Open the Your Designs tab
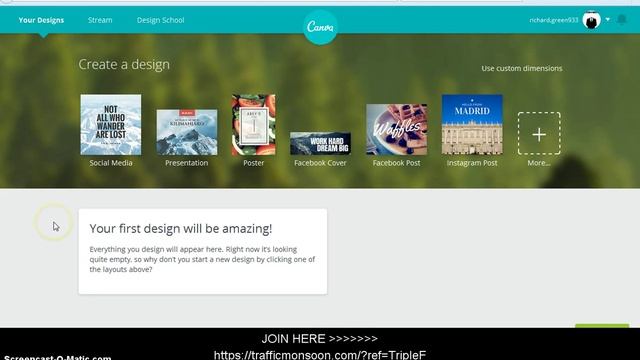The image size is (640, 360). click(41, 20)
